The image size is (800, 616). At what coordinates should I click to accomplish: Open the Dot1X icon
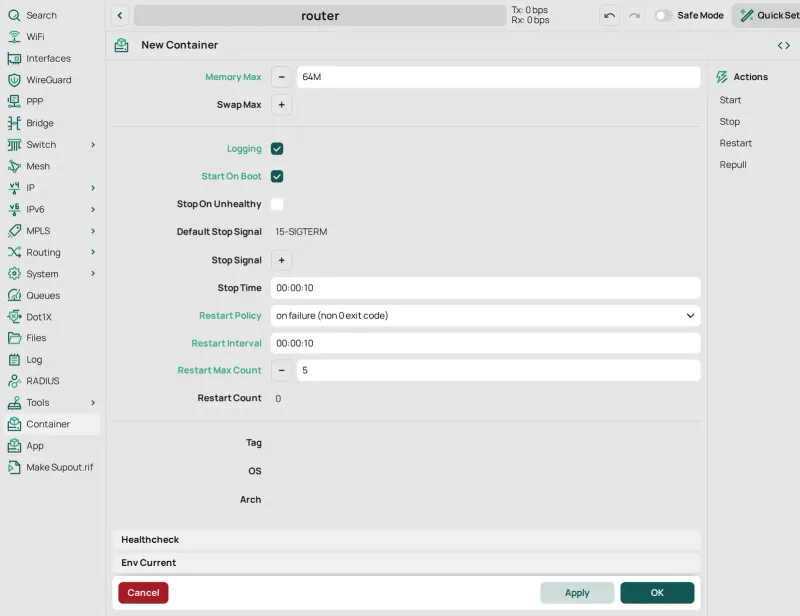tap(14, 317)
